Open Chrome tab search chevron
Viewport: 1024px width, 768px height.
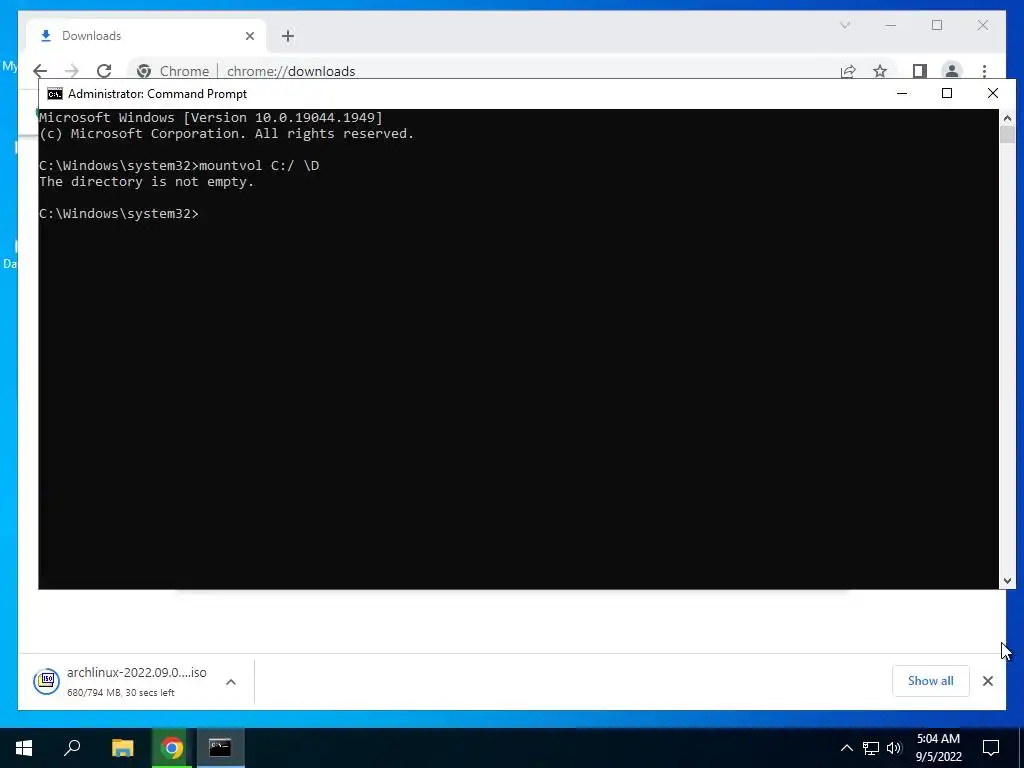click(x=845, y=25)
